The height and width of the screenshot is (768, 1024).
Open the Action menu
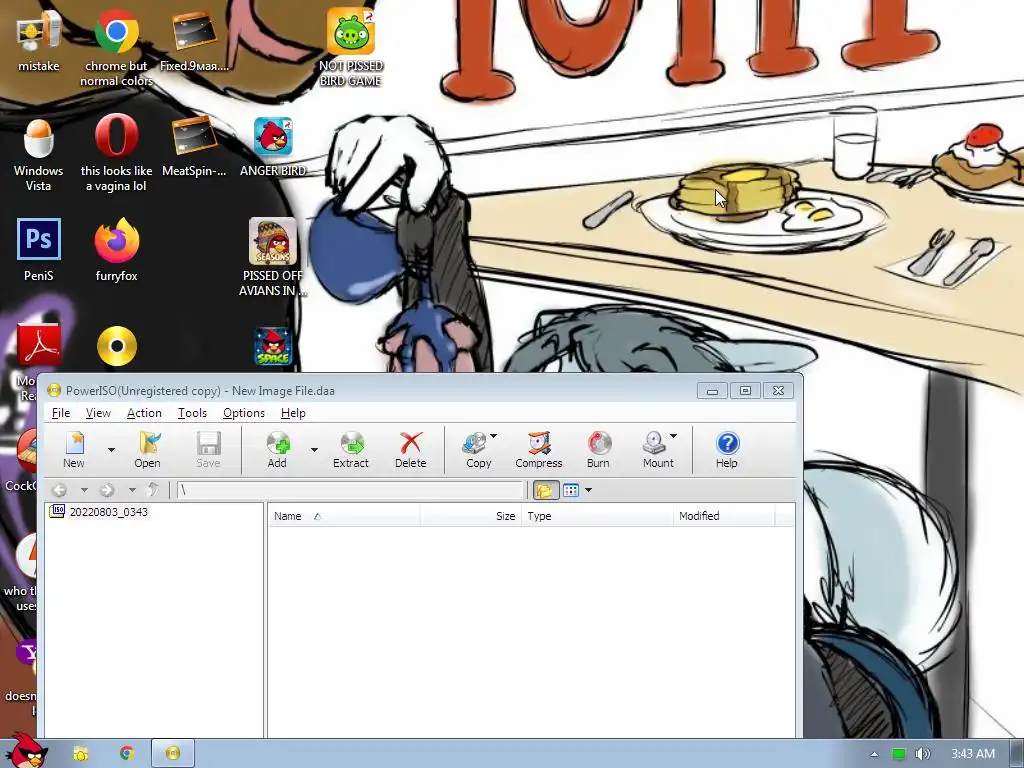[x=144, y=413]
